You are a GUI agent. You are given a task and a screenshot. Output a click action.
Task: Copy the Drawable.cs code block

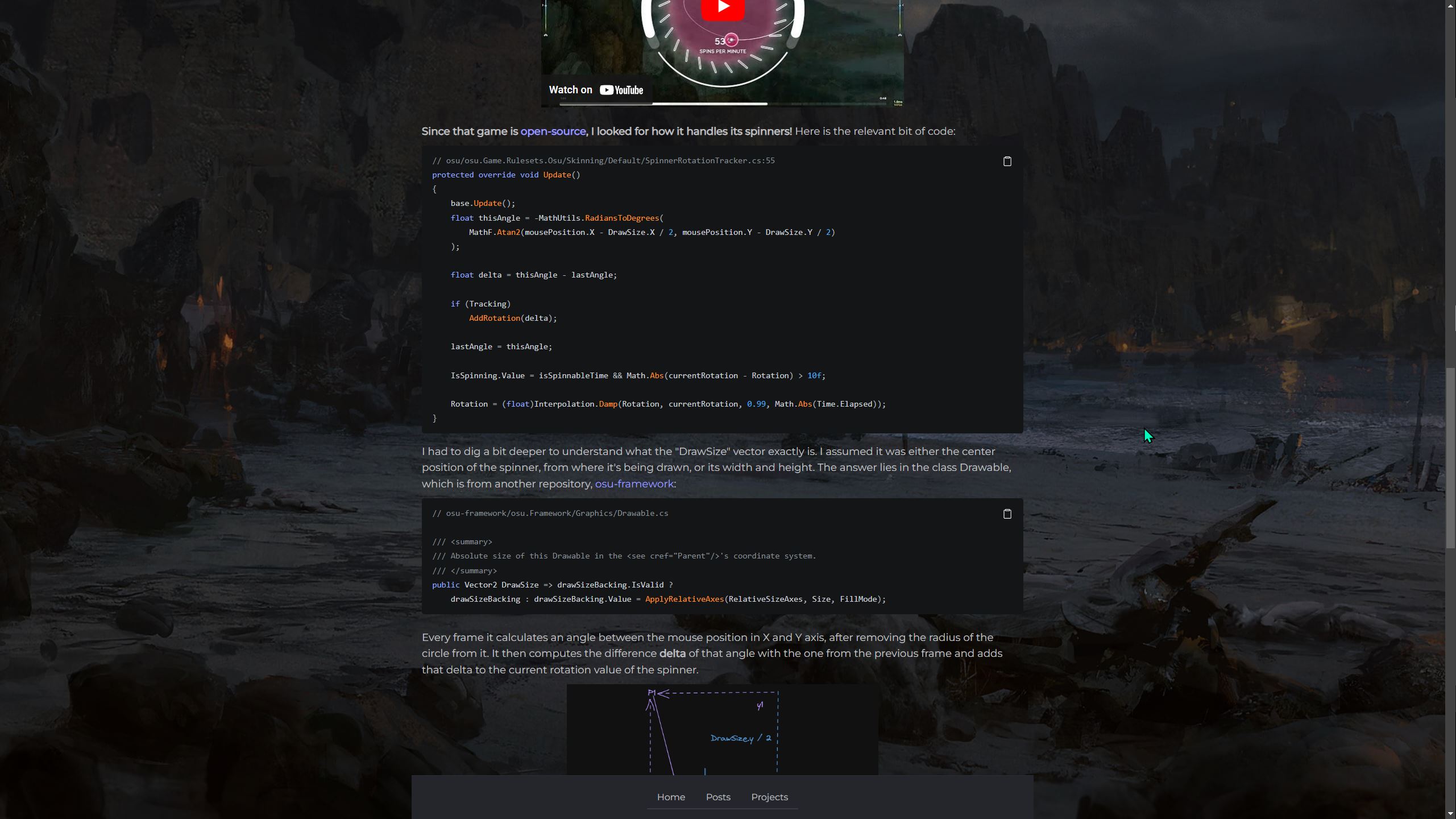[x=1007, y=514]
